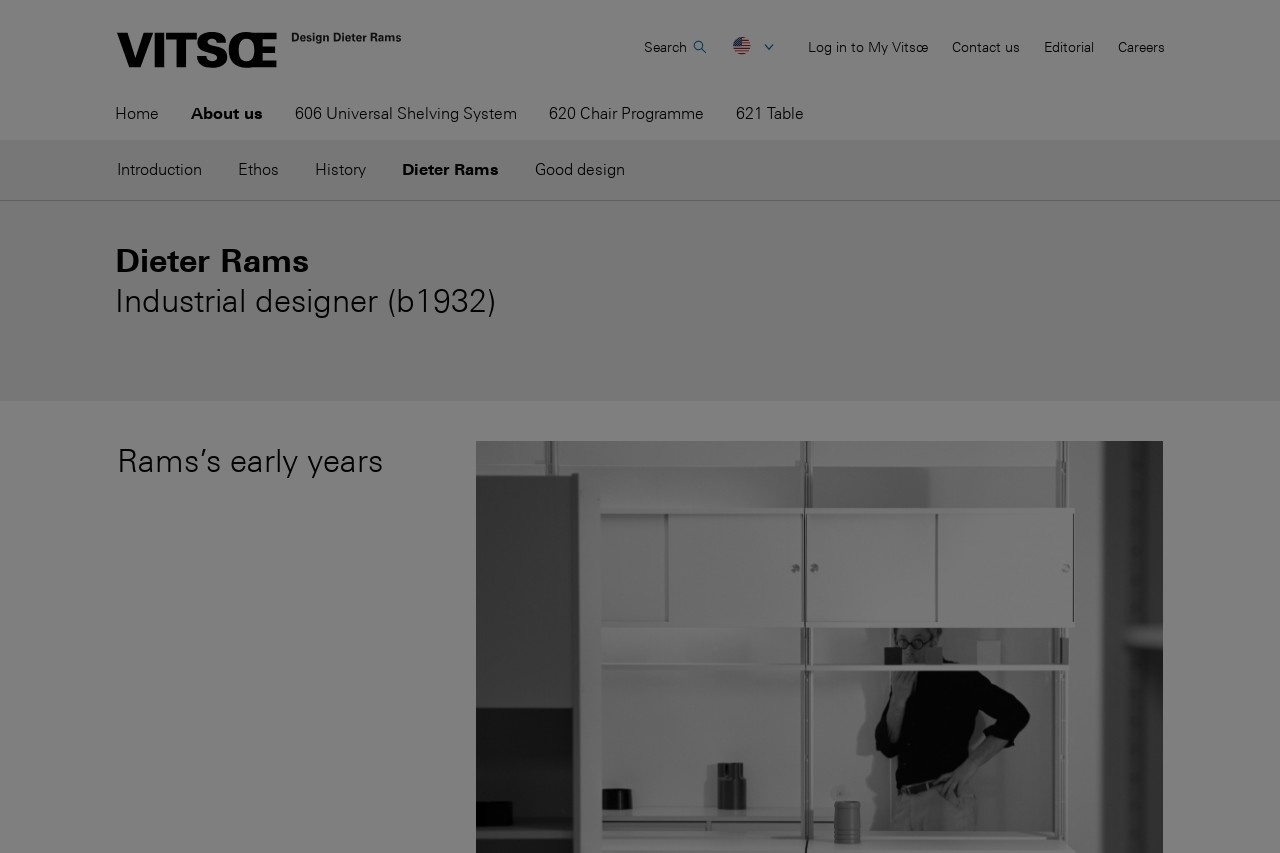Viewport: 1280px width, 853px height.
Task: Switch to the History sub-tab
Action: click(340, 169)
